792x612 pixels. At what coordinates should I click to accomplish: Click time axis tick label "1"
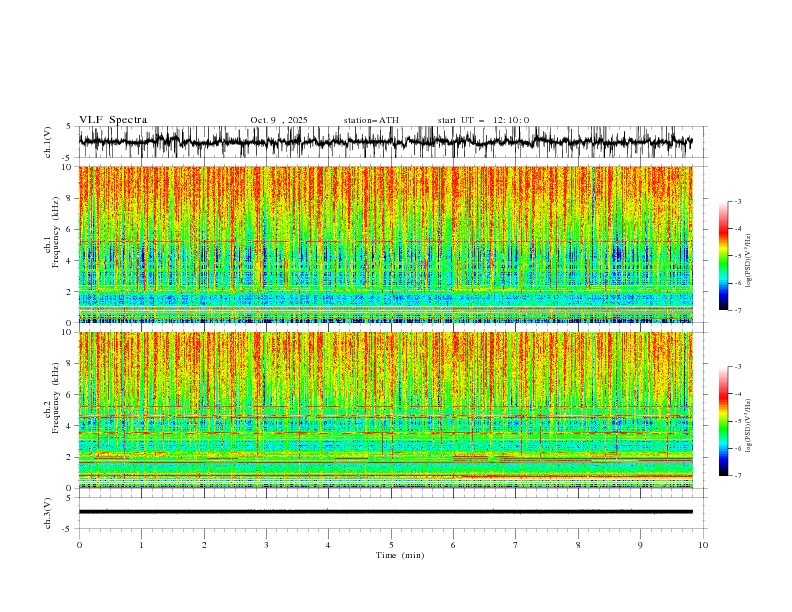[141, 545]
